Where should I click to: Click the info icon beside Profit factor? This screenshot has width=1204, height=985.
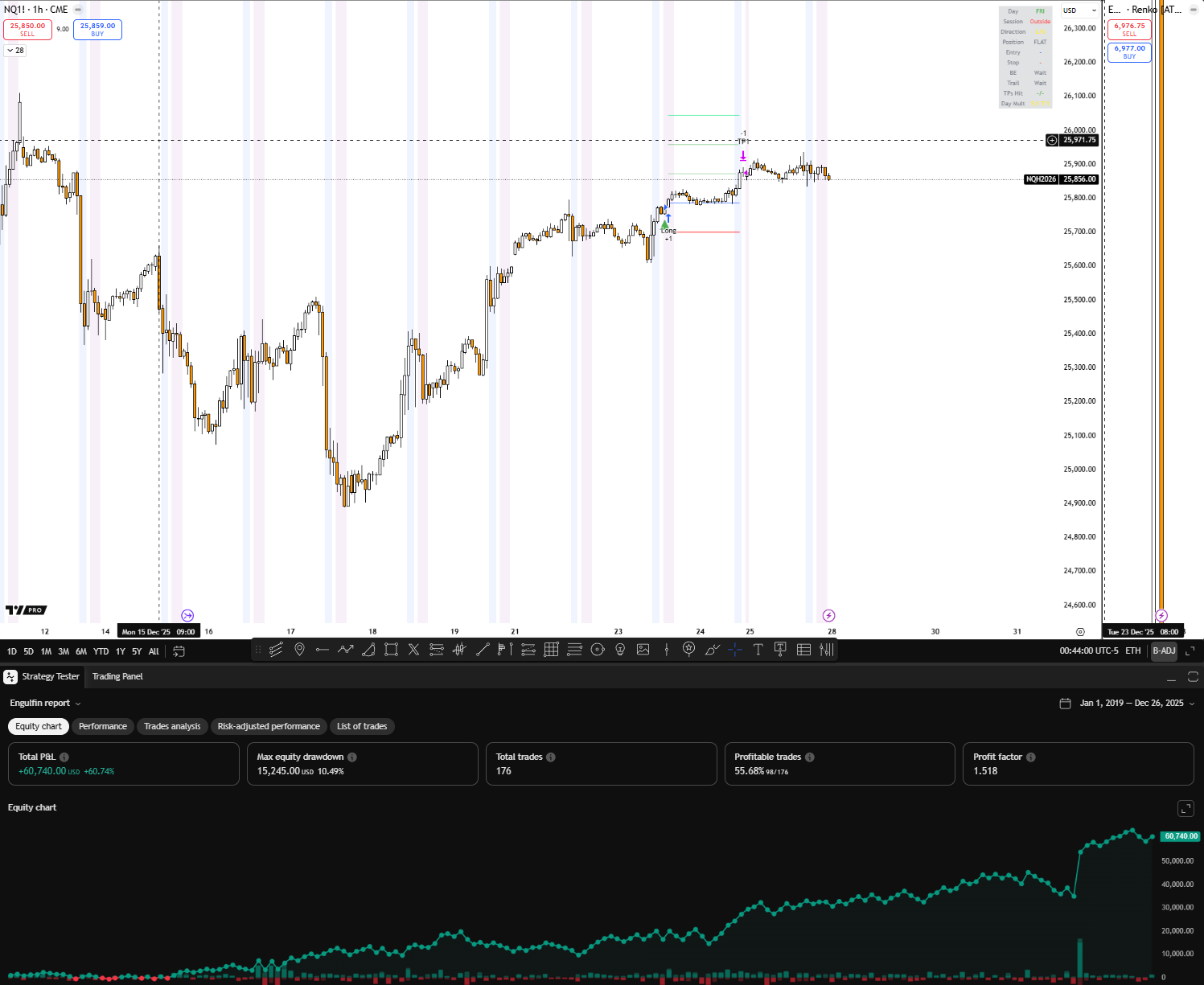click(x=1030, y=757)
